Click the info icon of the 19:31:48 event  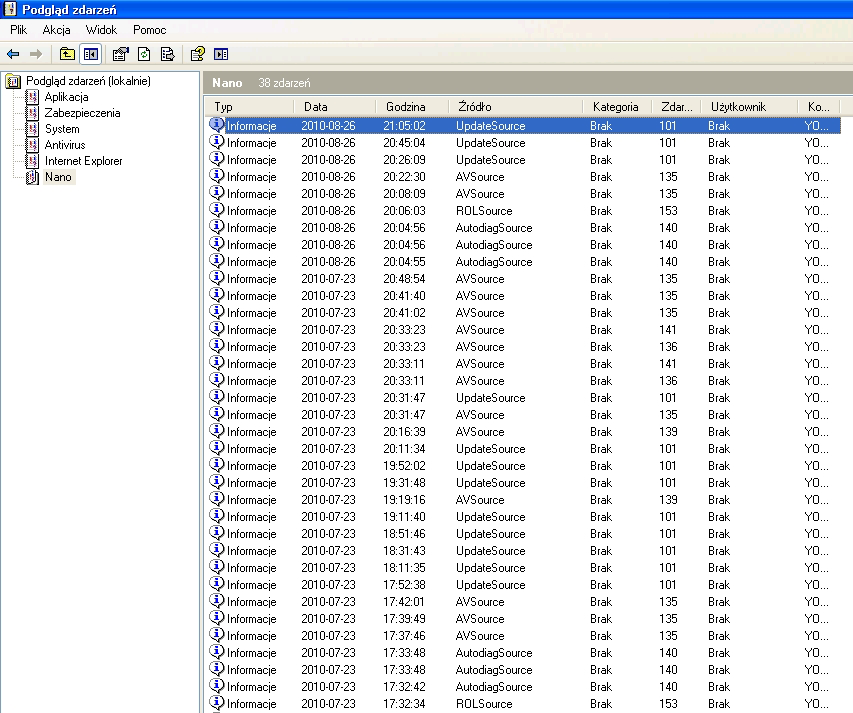click(217, 482)
